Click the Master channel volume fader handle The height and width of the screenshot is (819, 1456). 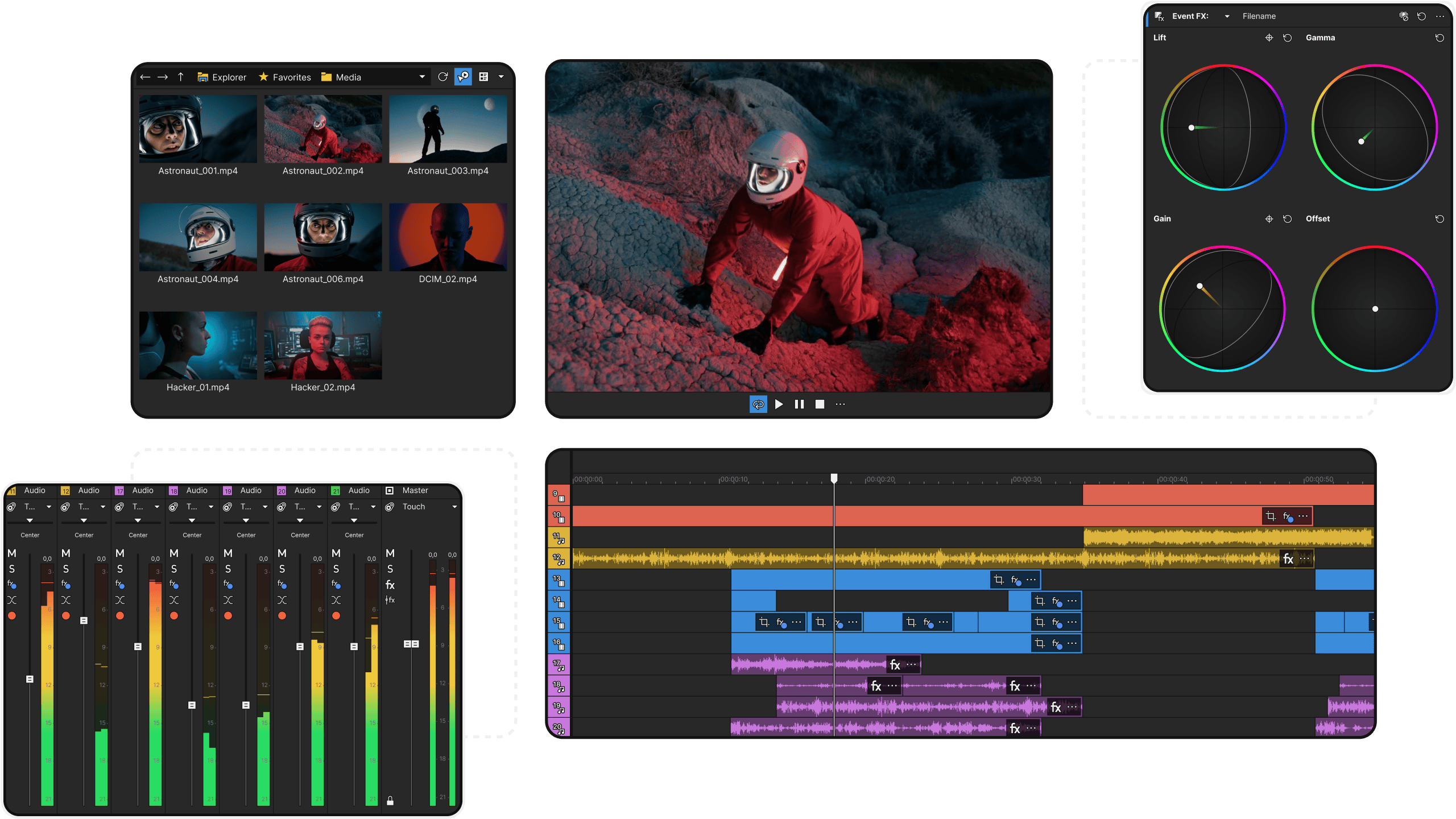tap(411, 644)
